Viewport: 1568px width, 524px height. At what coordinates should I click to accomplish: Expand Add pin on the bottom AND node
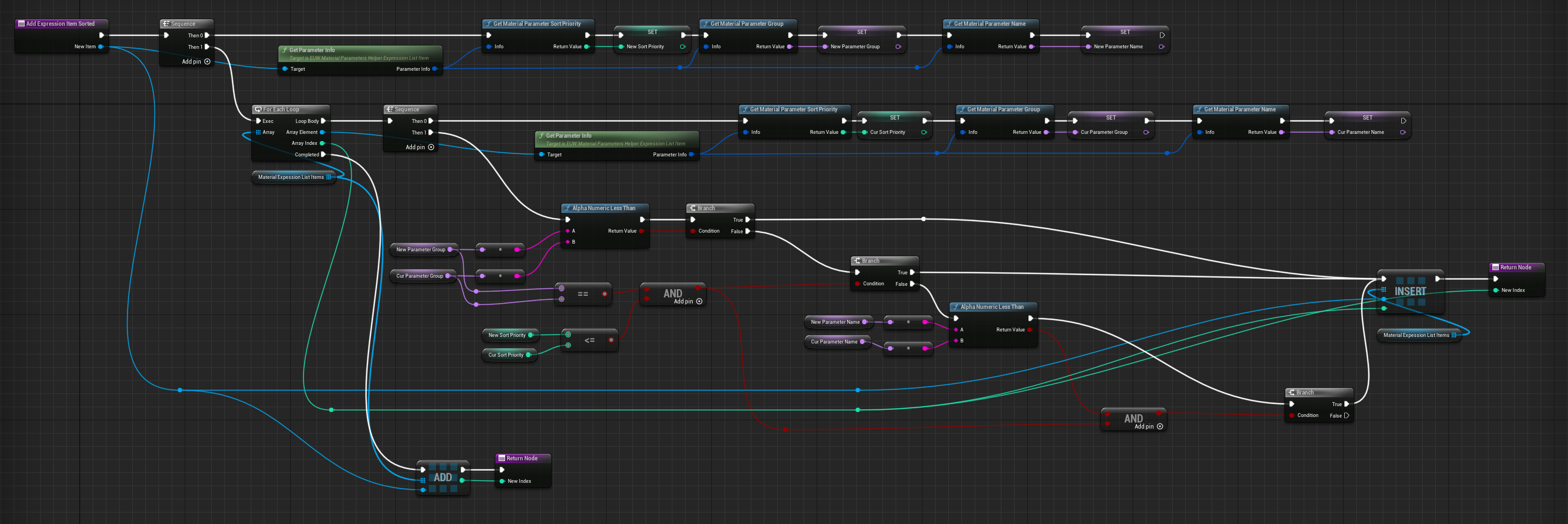click(x=1158, y=426)
